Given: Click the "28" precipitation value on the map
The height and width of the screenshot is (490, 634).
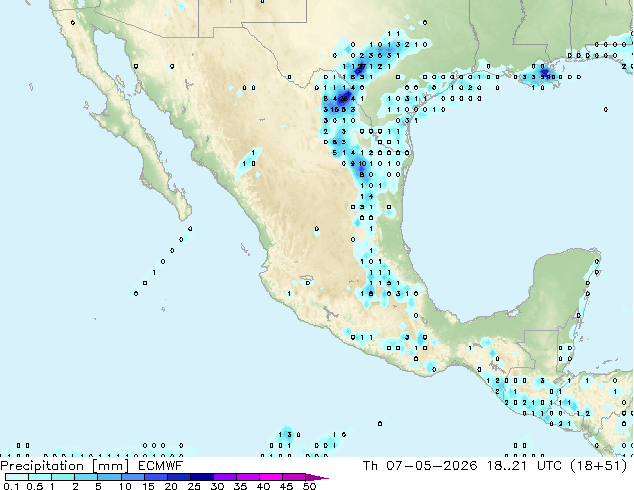Looking at the screenshot, I should point(343,98).
